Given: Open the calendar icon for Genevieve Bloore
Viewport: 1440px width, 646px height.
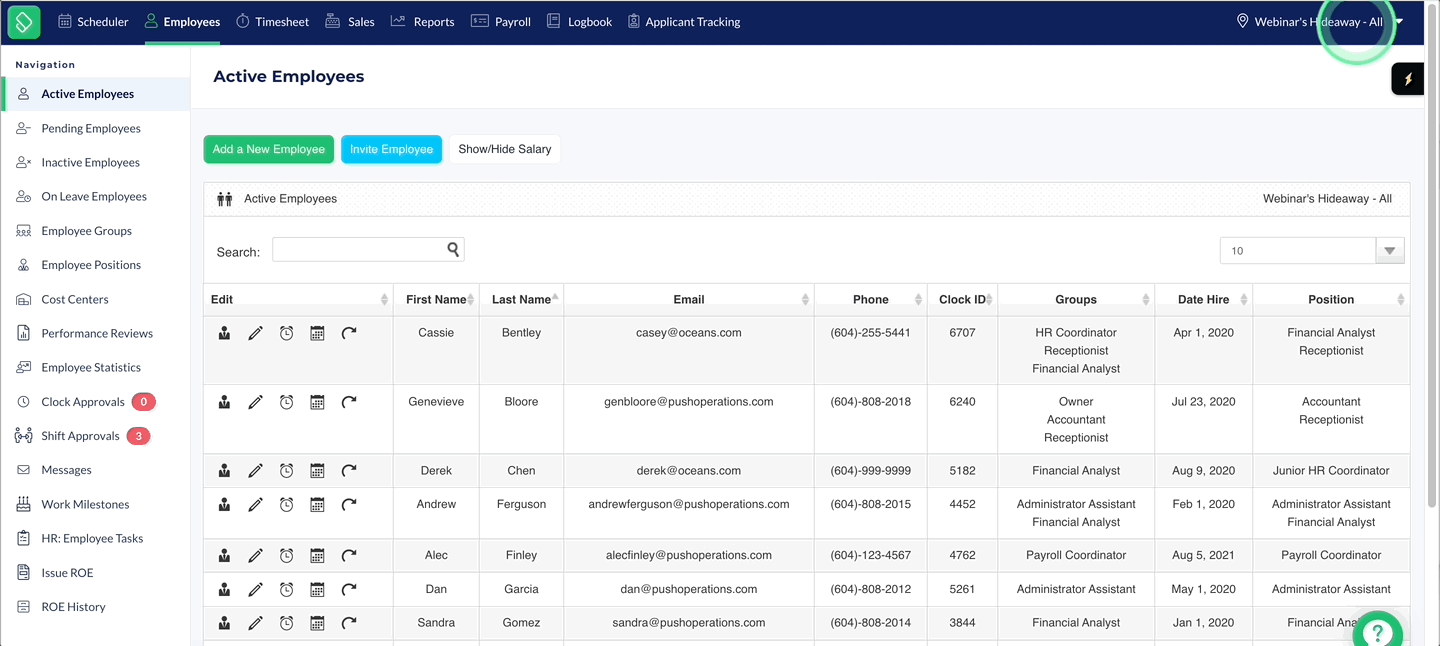Looking at the screenshot, I should [x=317, y=402].
